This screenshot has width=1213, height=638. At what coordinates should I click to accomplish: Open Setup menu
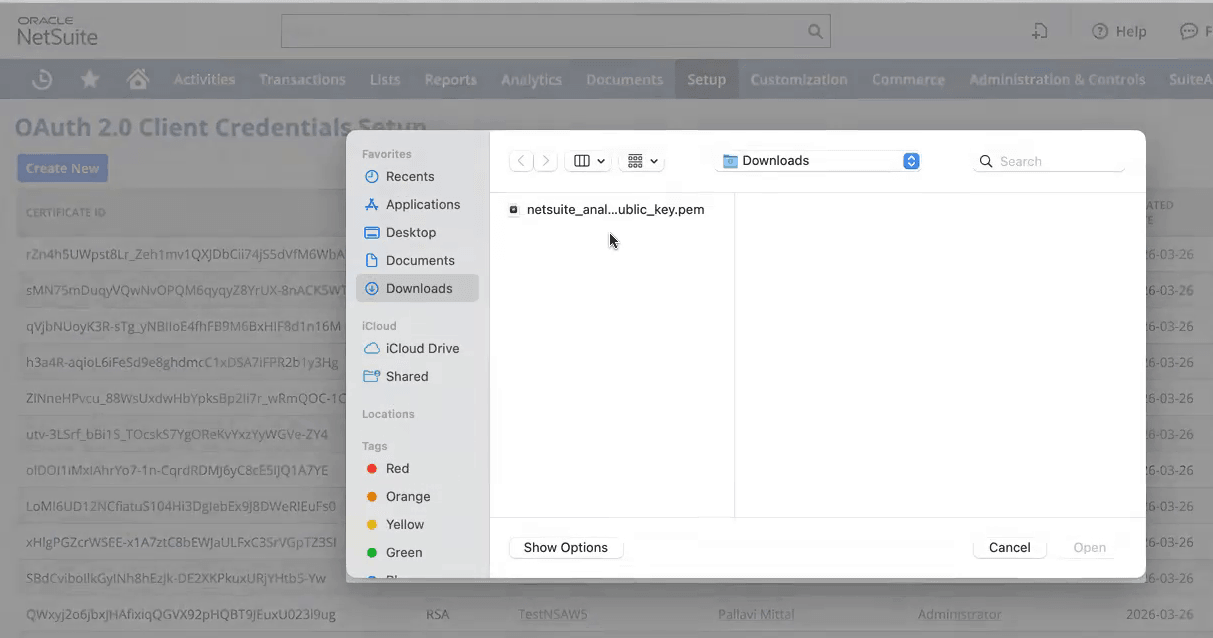pyautogui.click(x=706, y=79)
